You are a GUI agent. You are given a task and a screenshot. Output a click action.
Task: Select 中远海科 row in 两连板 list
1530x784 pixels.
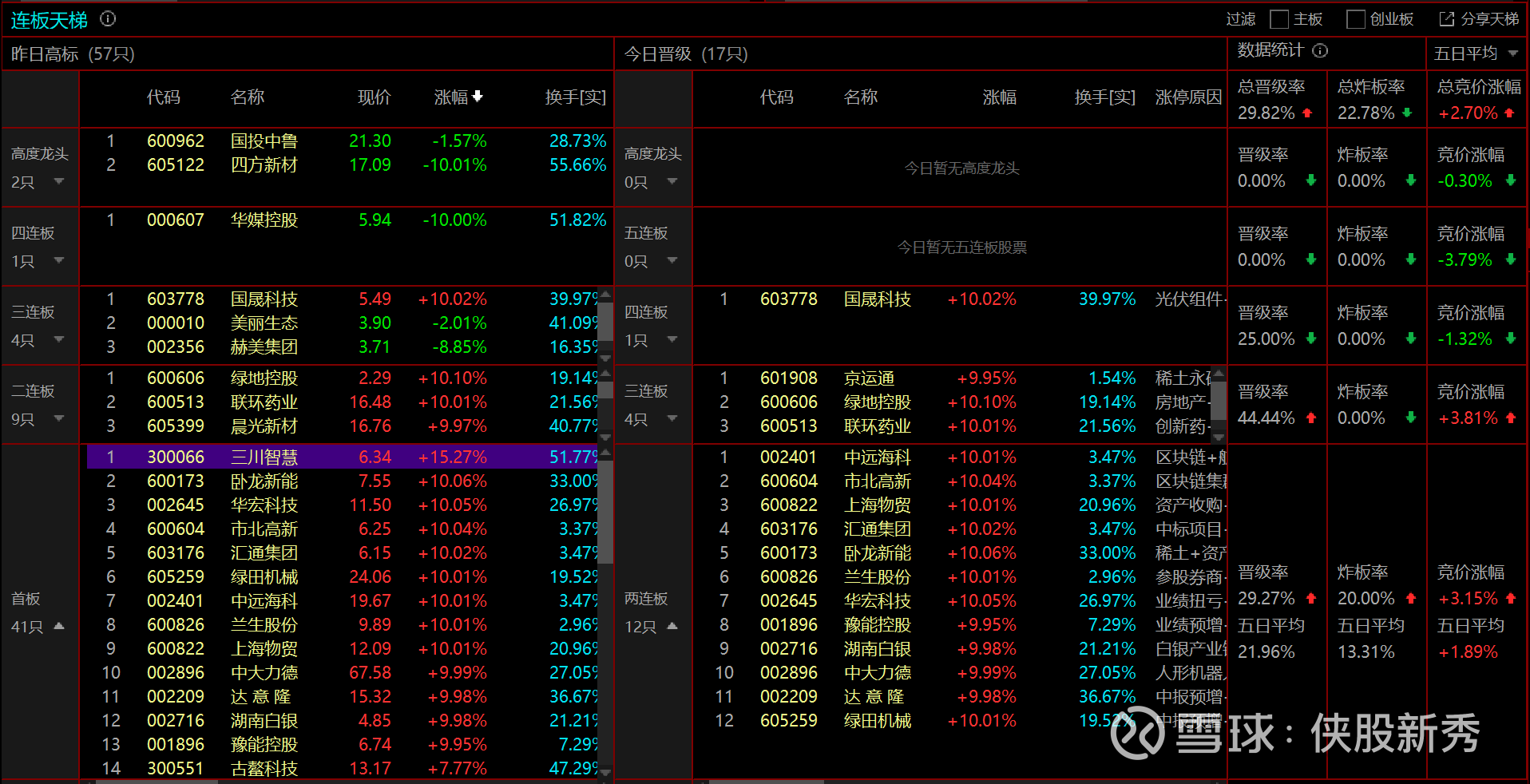click(x=959, y=457)
